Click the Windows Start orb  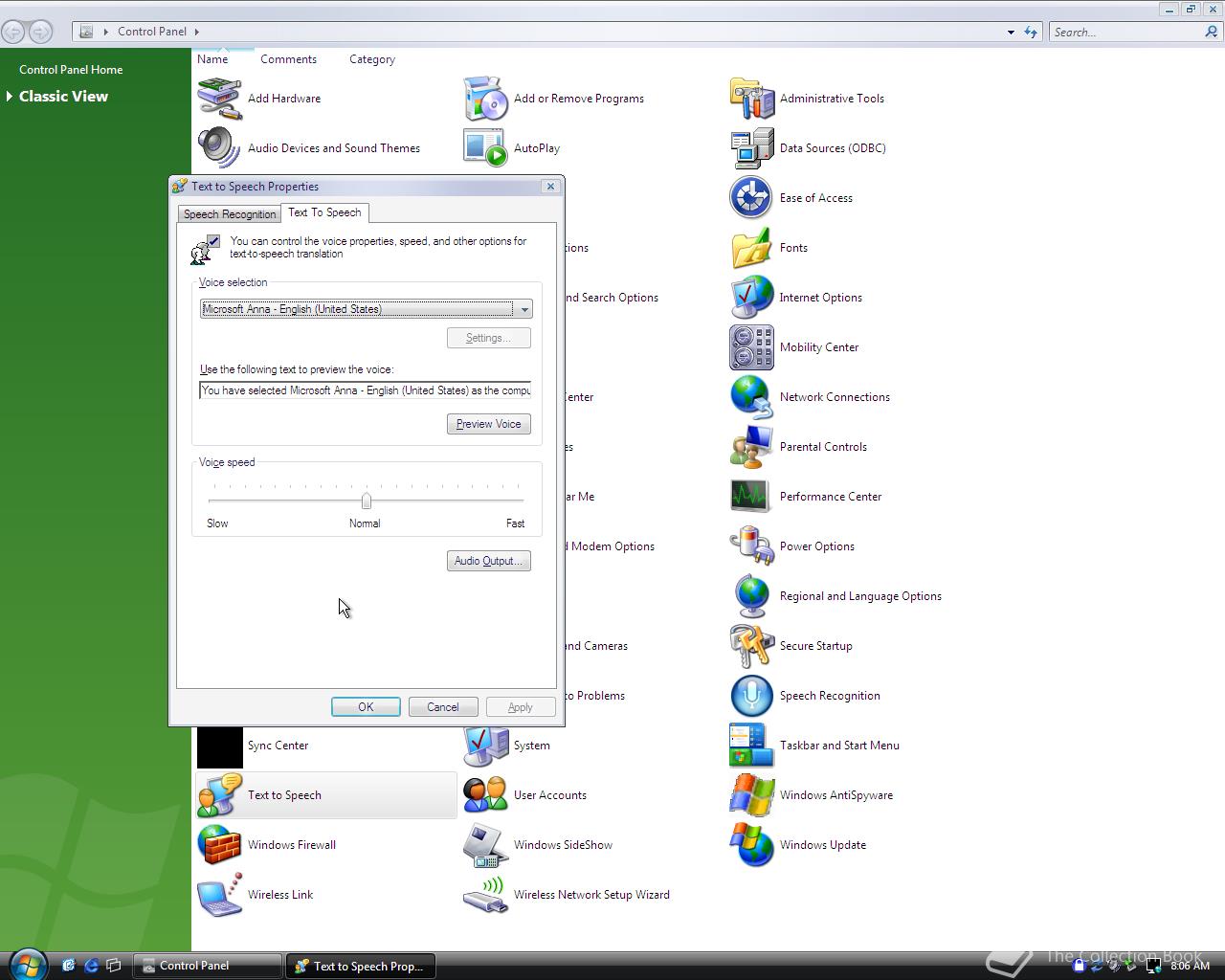(27, 964)
